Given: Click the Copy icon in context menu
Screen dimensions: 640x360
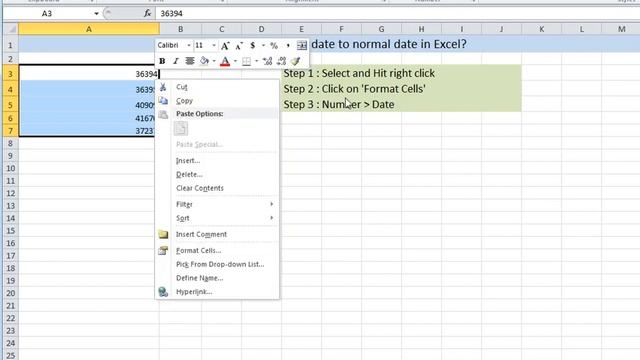Looking at the screenshot, I should 163,100.
